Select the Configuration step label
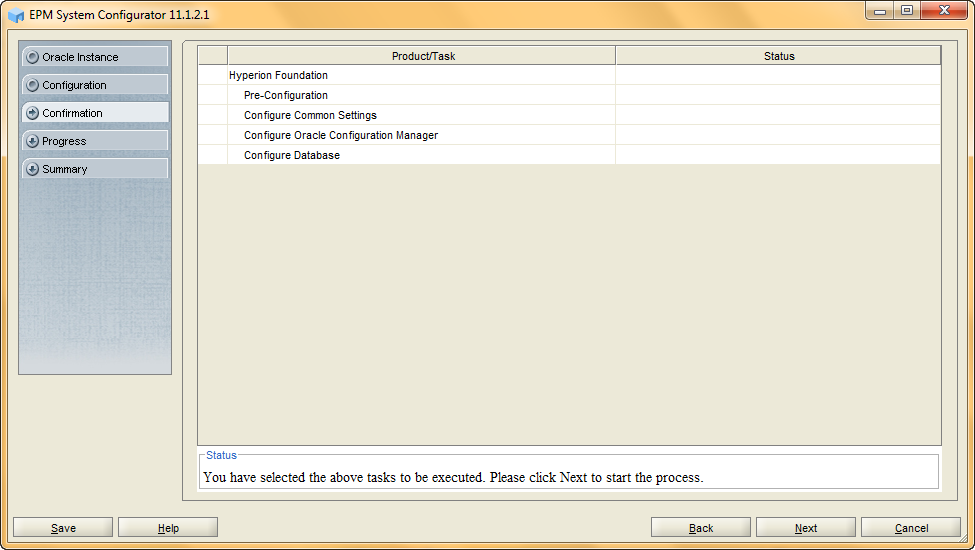Image resolution: width=975 pixels, height=550 pixels. (74, 85)
